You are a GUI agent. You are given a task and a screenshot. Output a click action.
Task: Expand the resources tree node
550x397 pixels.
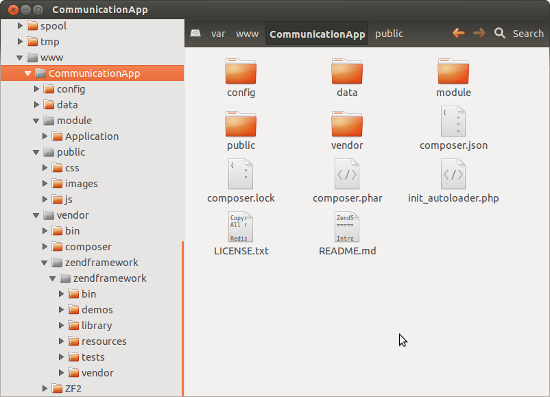click(x=61, y=341)
